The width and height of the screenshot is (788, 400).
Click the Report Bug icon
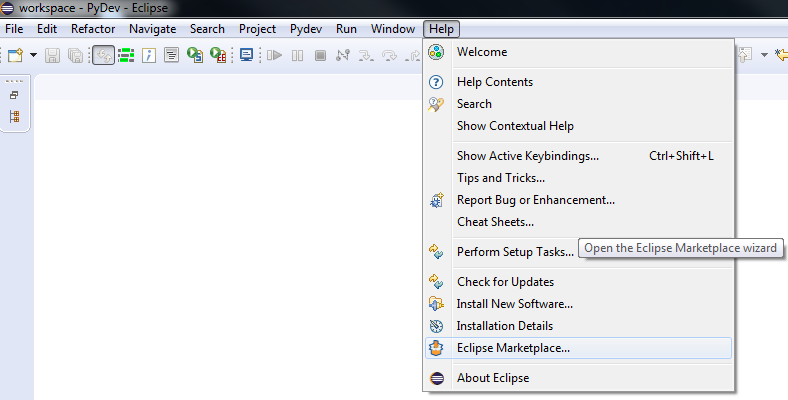pyautogui.click(x=436, y=200)
